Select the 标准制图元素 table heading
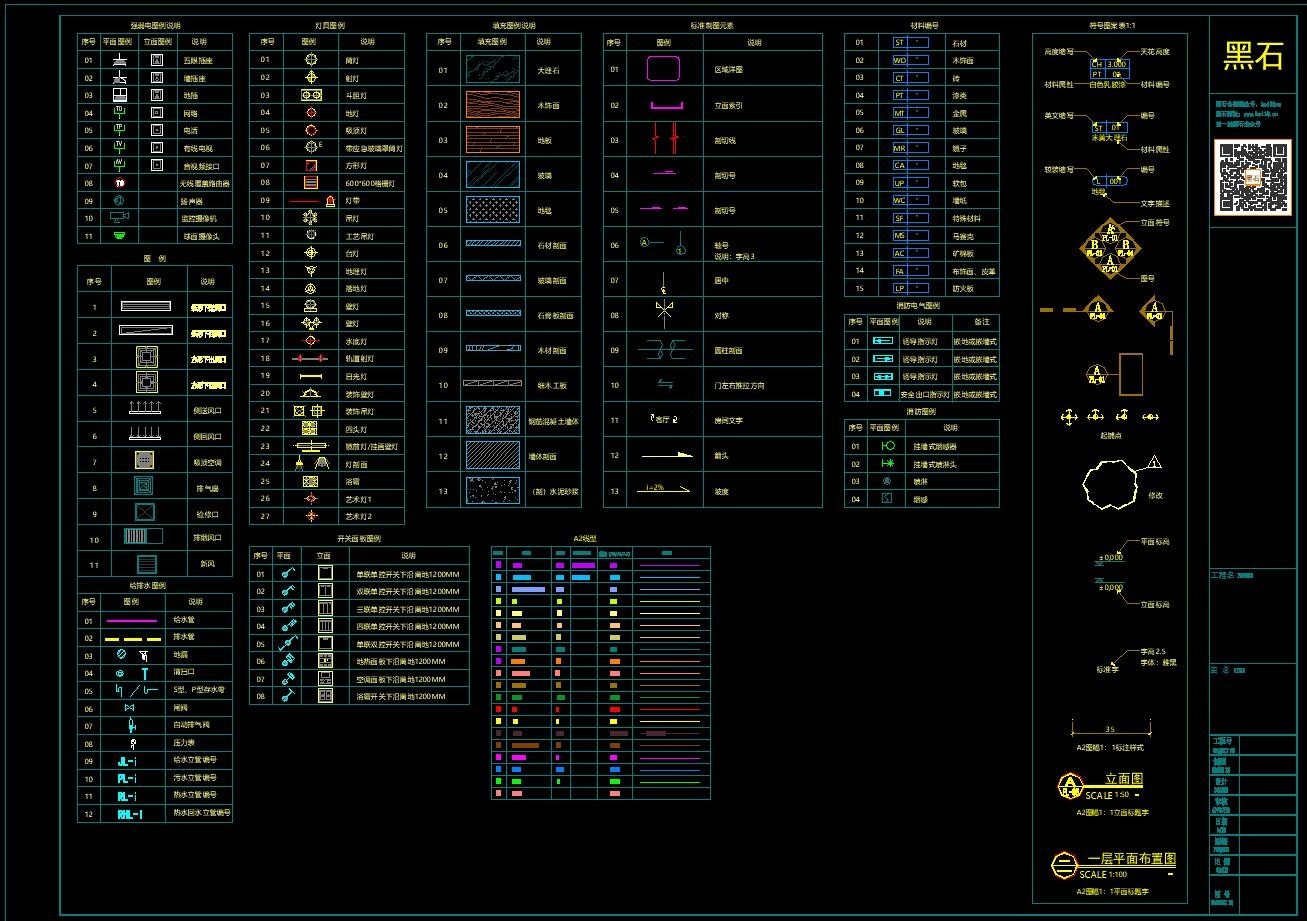 pos(711,25)
